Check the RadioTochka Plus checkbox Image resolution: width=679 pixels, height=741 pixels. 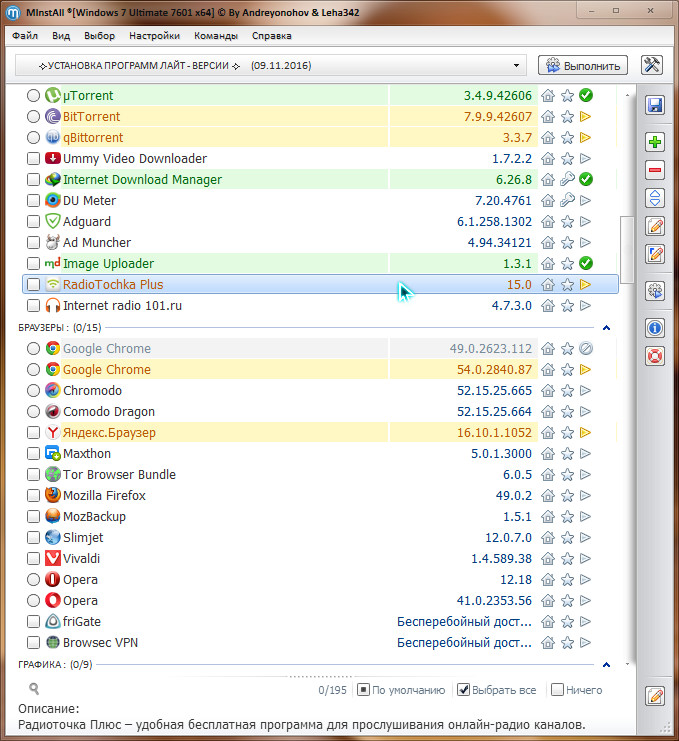coord(33,284)
